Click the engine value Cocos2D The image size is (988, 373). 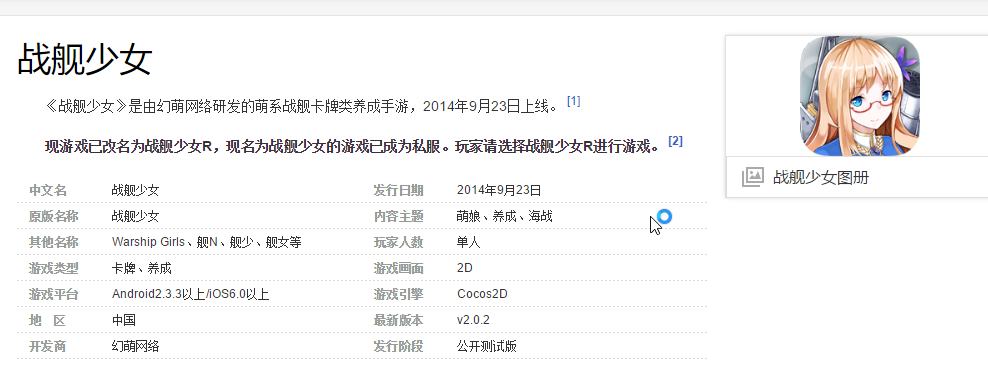[482, 294]
